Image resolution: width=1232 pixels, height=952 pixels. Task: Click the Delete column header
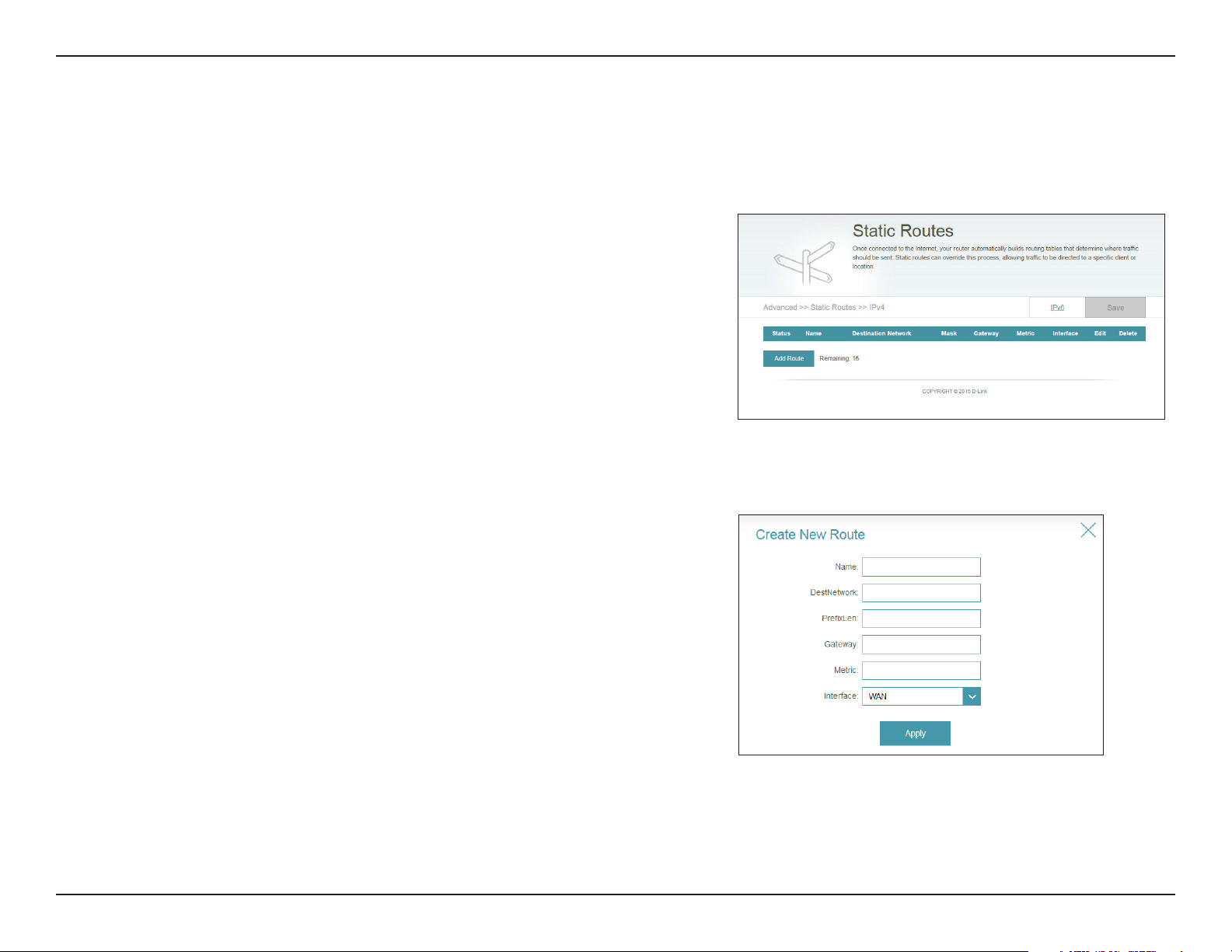point(1128,333)
